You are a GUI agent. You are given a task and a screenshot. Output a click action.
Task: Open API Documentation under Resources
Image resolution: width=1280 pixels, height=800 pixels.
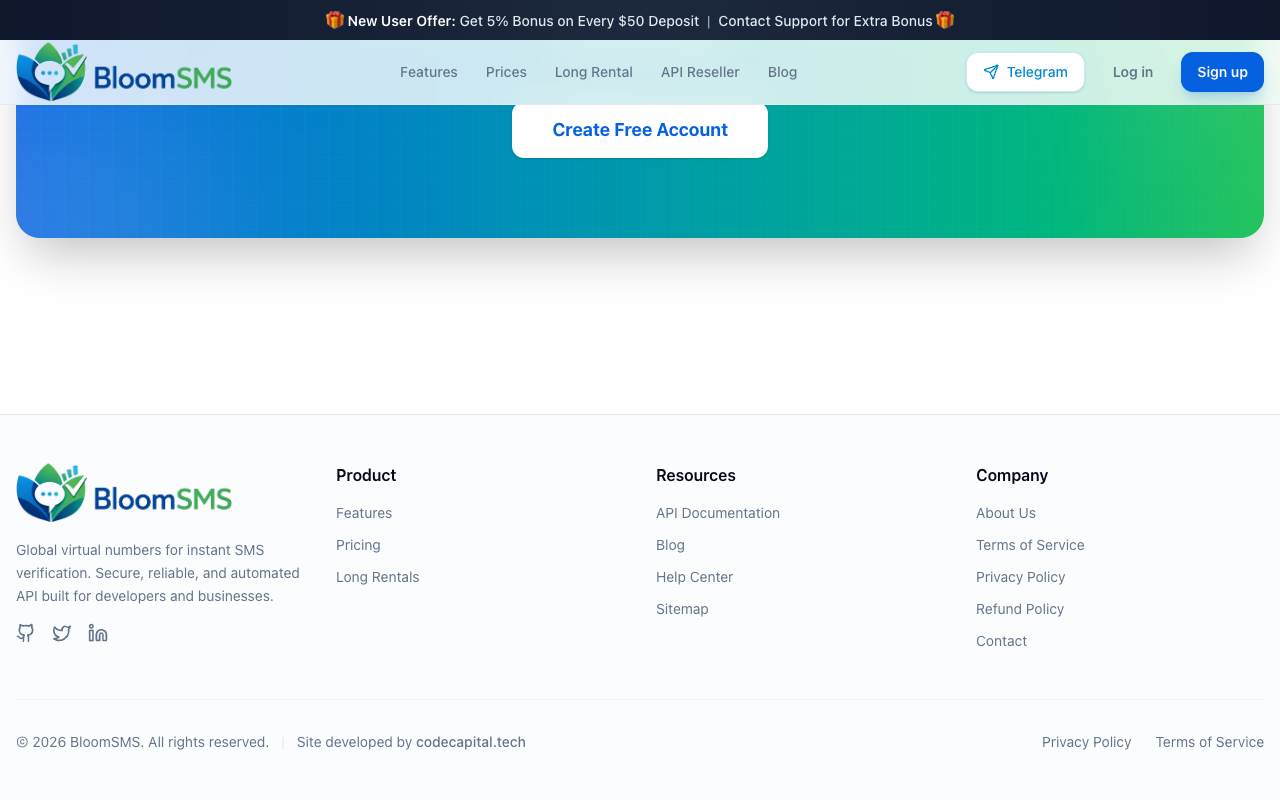point(718,513)
